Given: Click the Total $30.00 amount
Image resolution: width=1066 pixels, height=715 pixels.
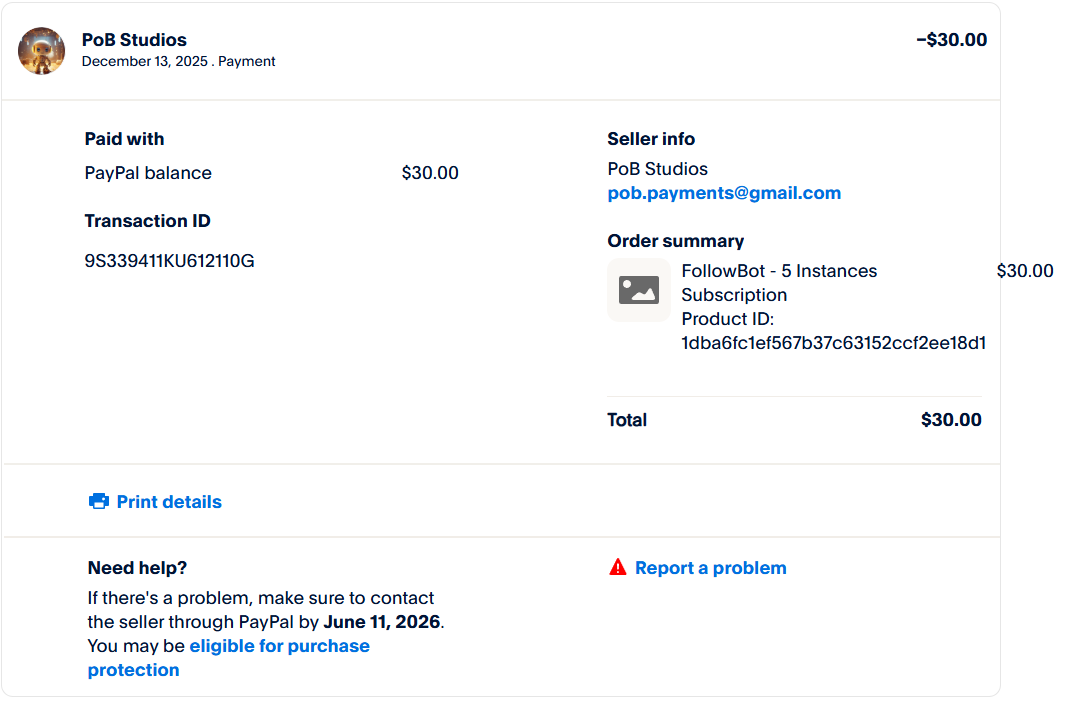Looking at the screenshot, I should tap(950, 420).
